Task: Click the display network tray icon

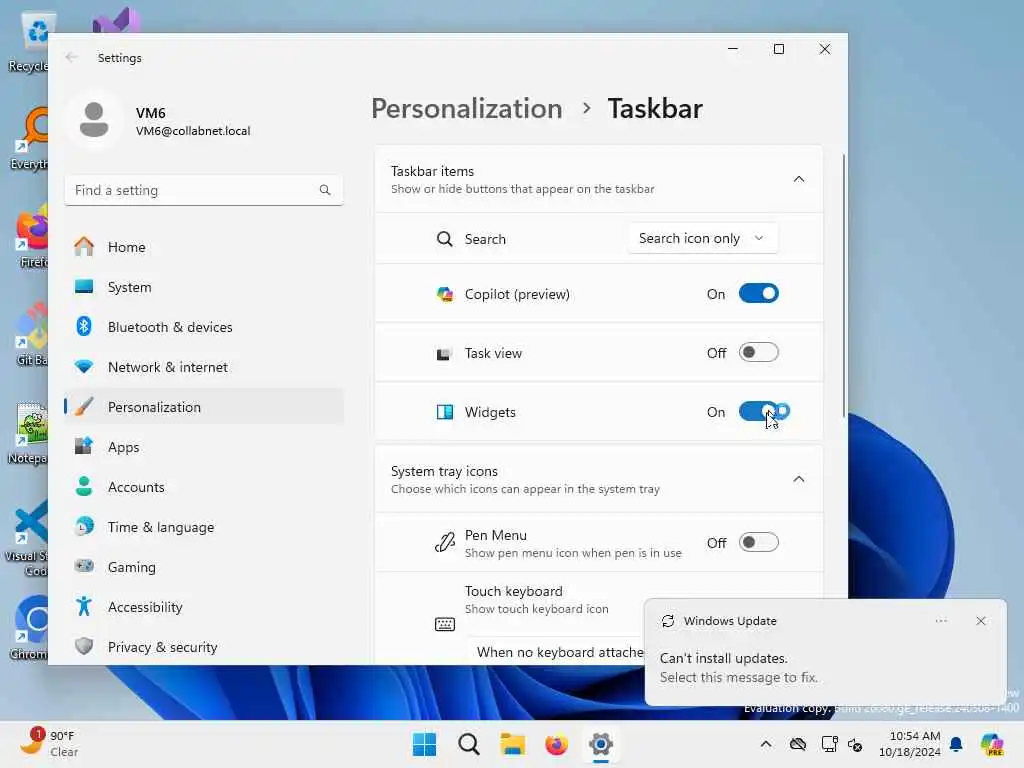Action: (x=829, y=744)
